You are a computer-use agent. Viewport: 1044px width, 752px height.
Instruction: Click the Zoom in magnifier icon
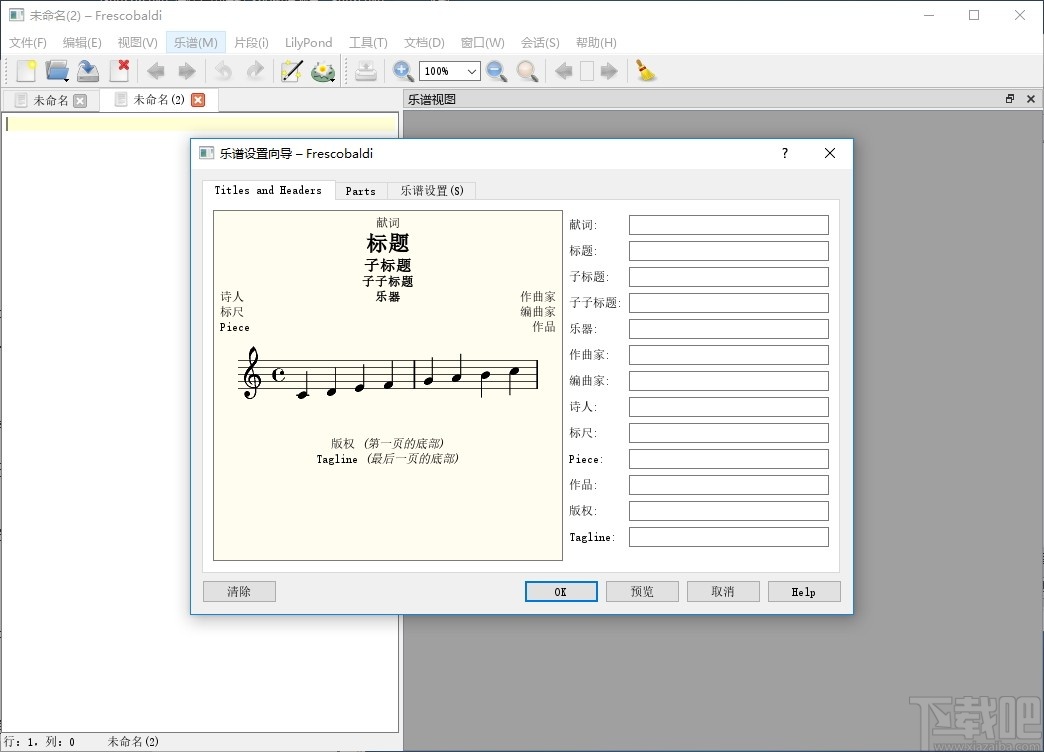[403, 71]
